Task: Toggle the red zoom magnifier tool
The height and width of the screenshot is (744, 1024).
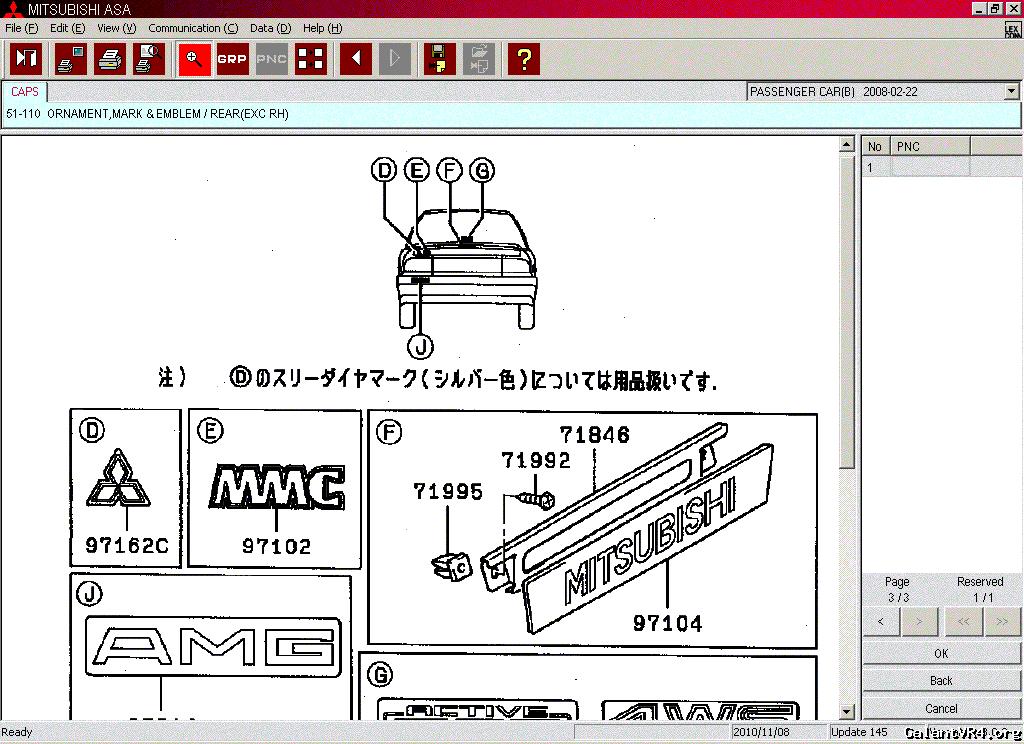Action: coord(194,59)
